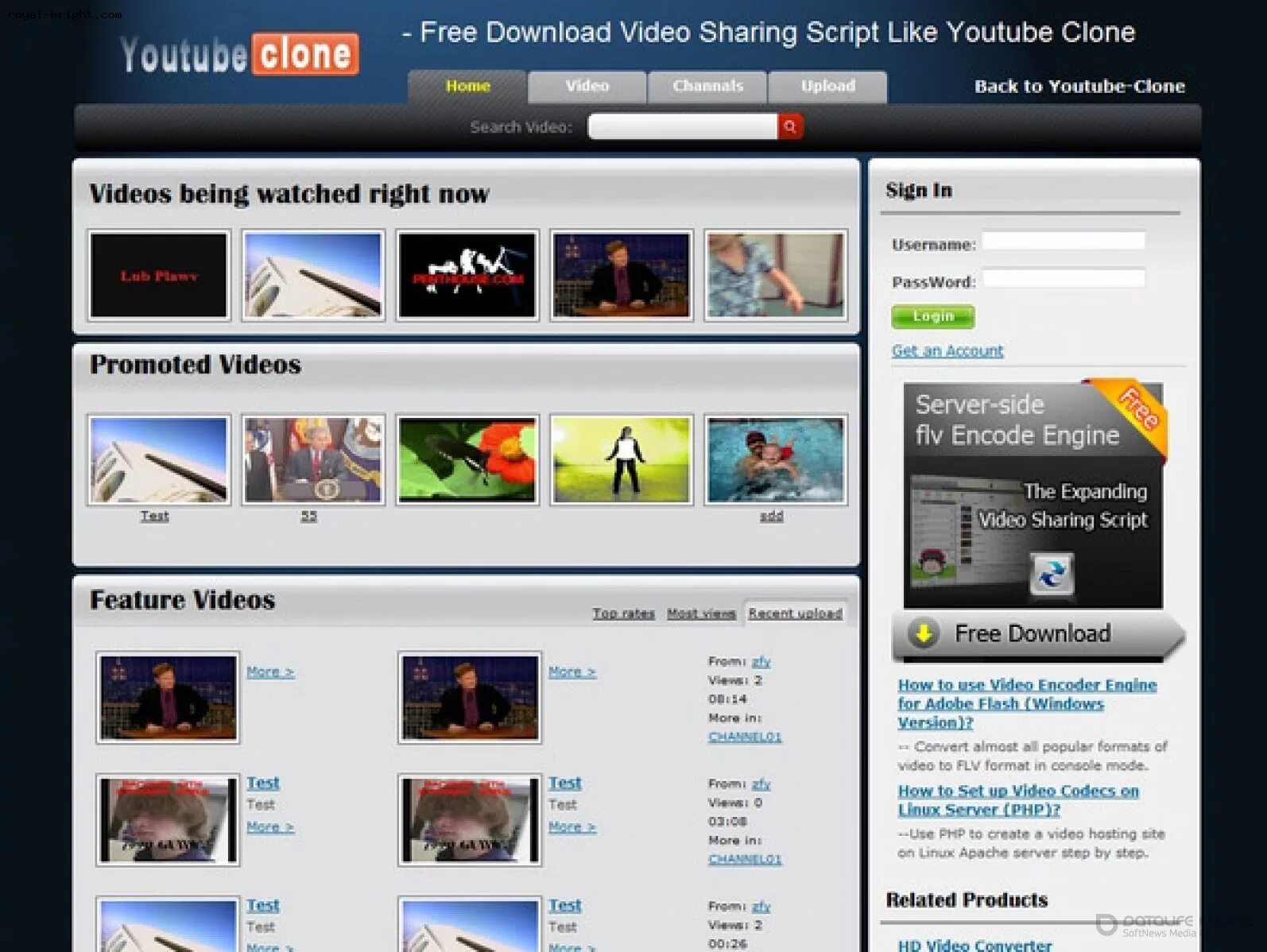Image resolution: width=1267 pixels, height=952 pixels.
Task: Open the talk show host watched-now thumbnail
Action: (622, 275)
